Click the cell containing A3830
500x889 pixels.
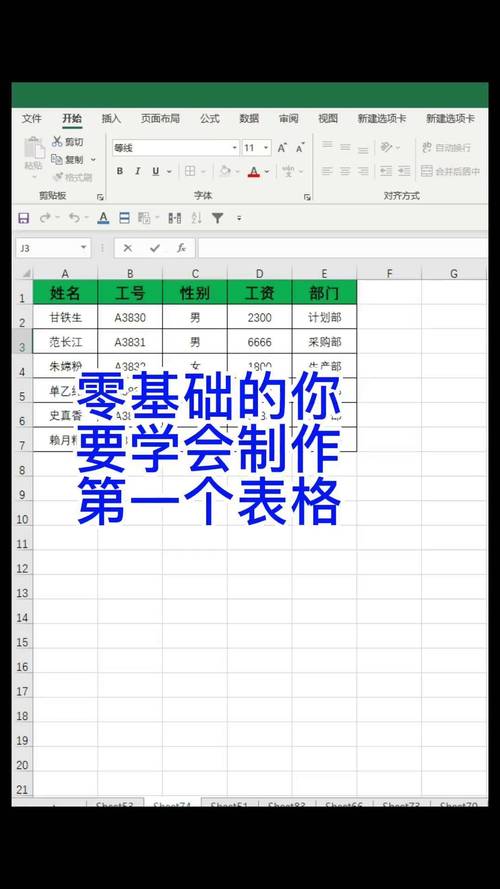(x=130, y=318)
